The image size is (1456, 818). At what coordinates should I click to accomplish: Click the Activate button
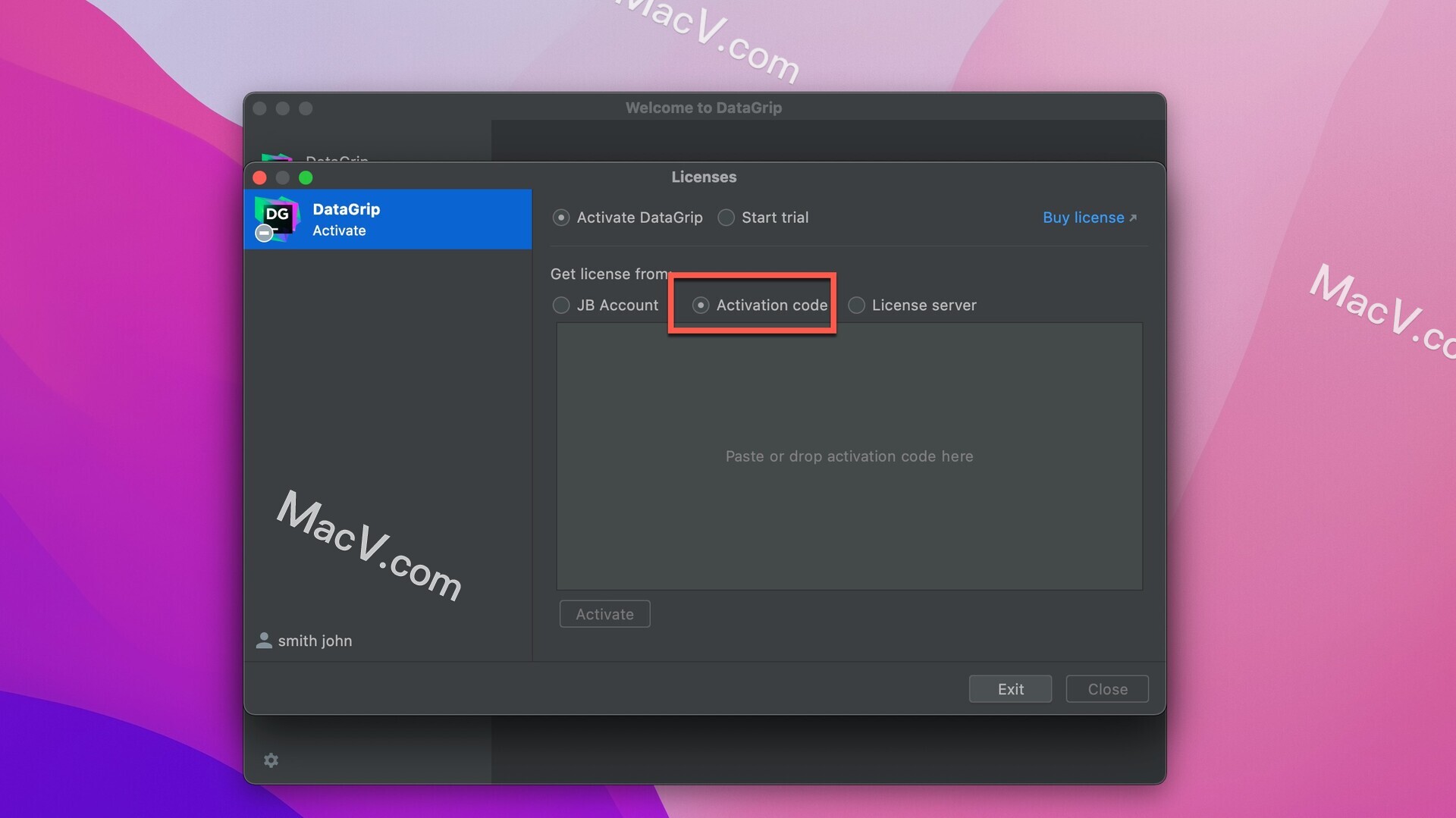[x=604, y=614]
